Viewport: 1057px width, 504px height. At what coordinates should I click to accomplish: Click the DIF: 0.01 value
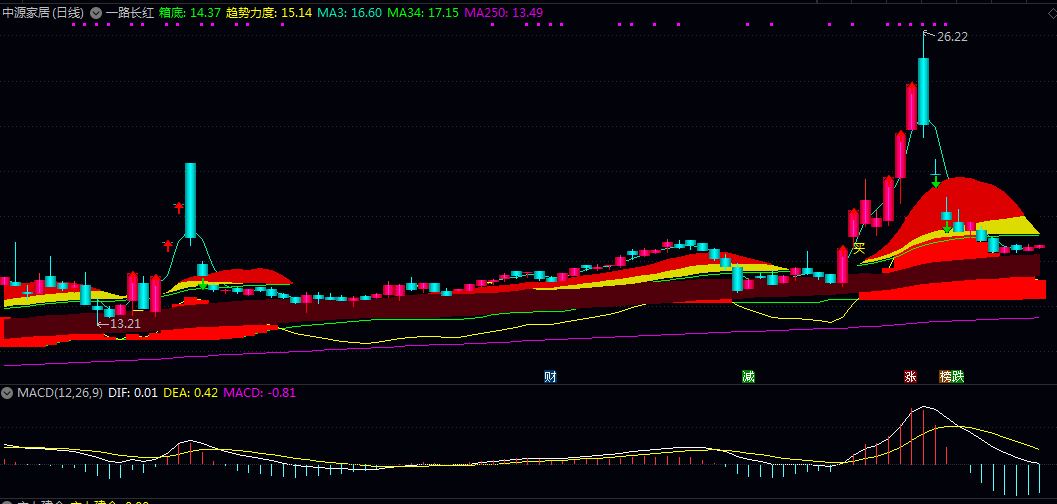[133, 393]
